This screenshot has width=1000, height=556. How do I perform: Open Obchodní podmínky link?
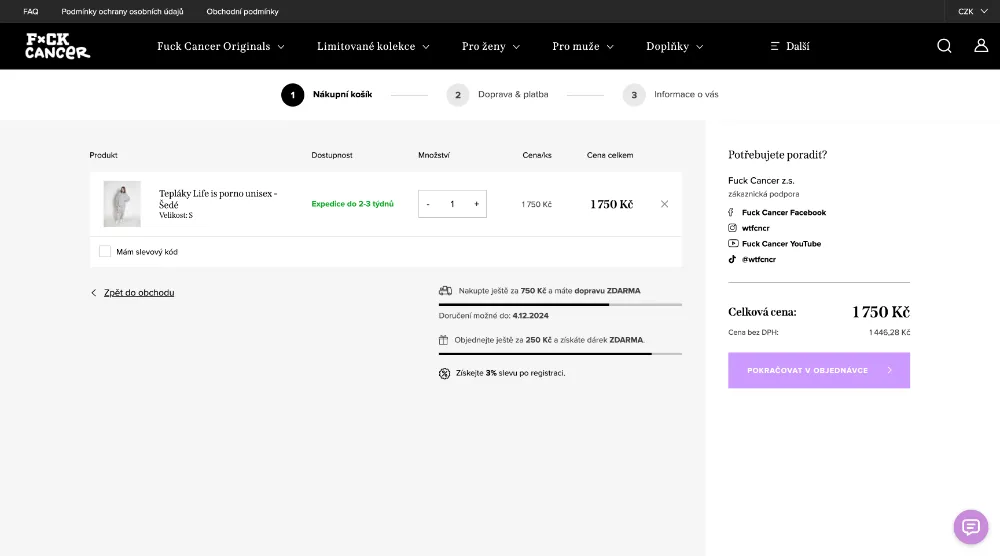click(242, 11)
